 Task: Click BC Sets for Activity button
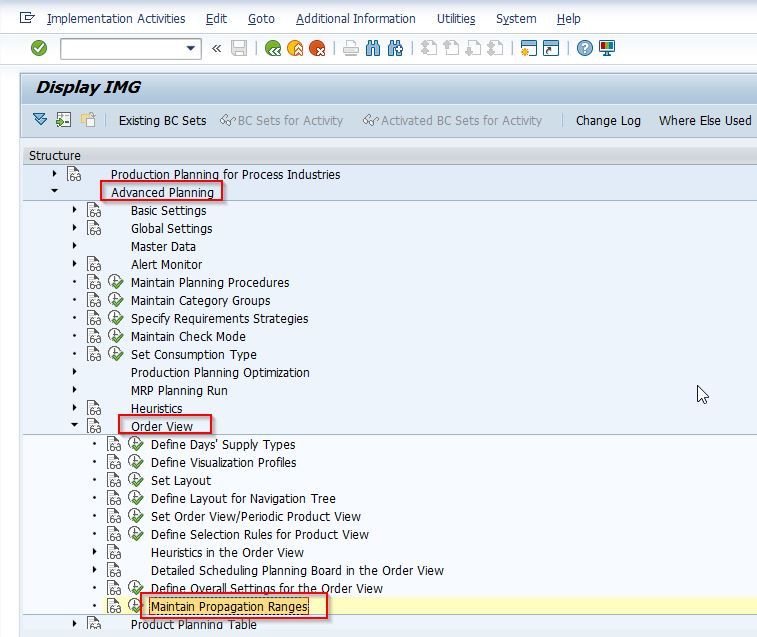click(281, 120)
